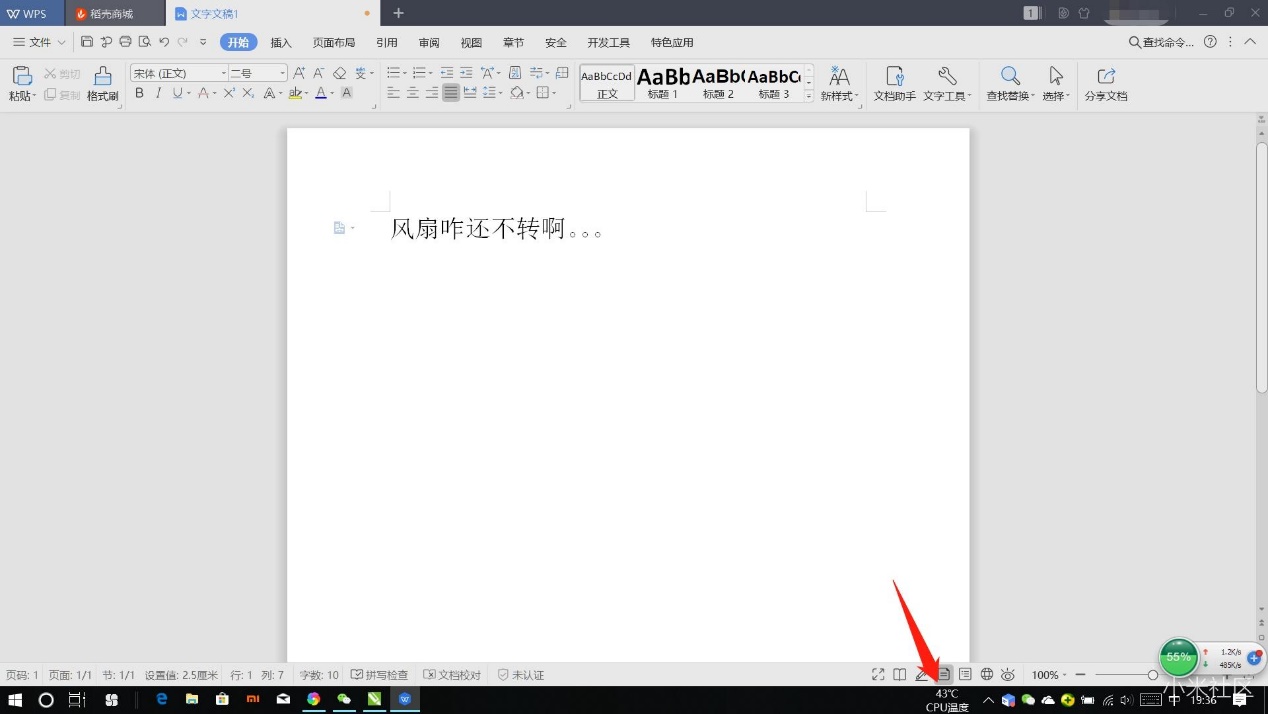
Task: Click the Print Preview icon
Action: [144, 42]
